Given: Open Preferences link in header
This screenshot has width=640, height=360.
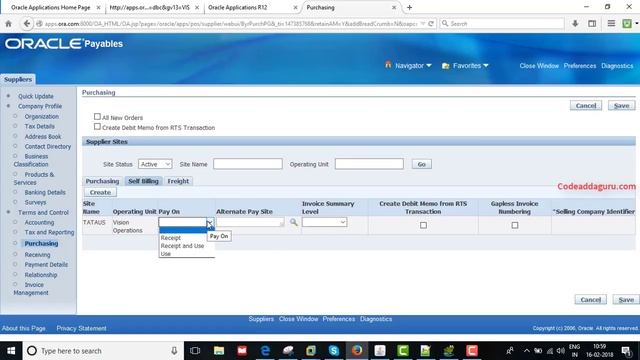Looking at the screenshot, I should point(580,66).
